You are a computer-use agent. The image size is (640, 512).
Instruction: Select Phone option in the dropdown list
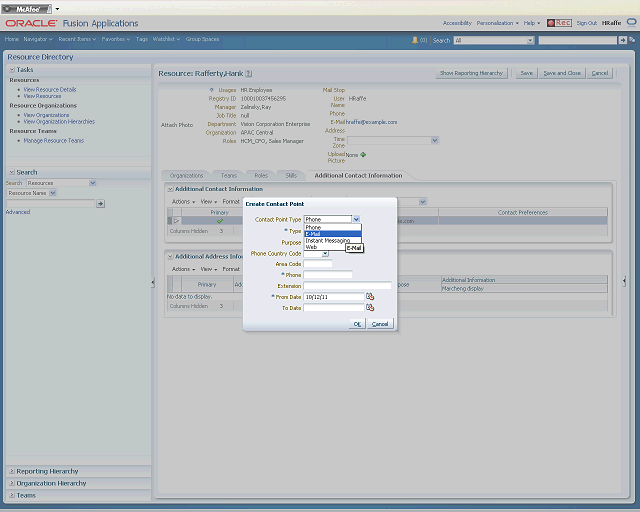(333, 227)
